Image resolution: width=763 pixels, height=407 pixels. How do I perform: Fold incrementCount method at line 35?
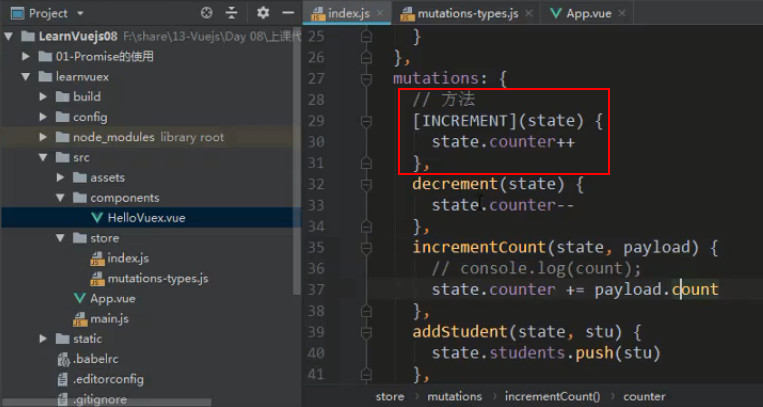pos(366,247)
